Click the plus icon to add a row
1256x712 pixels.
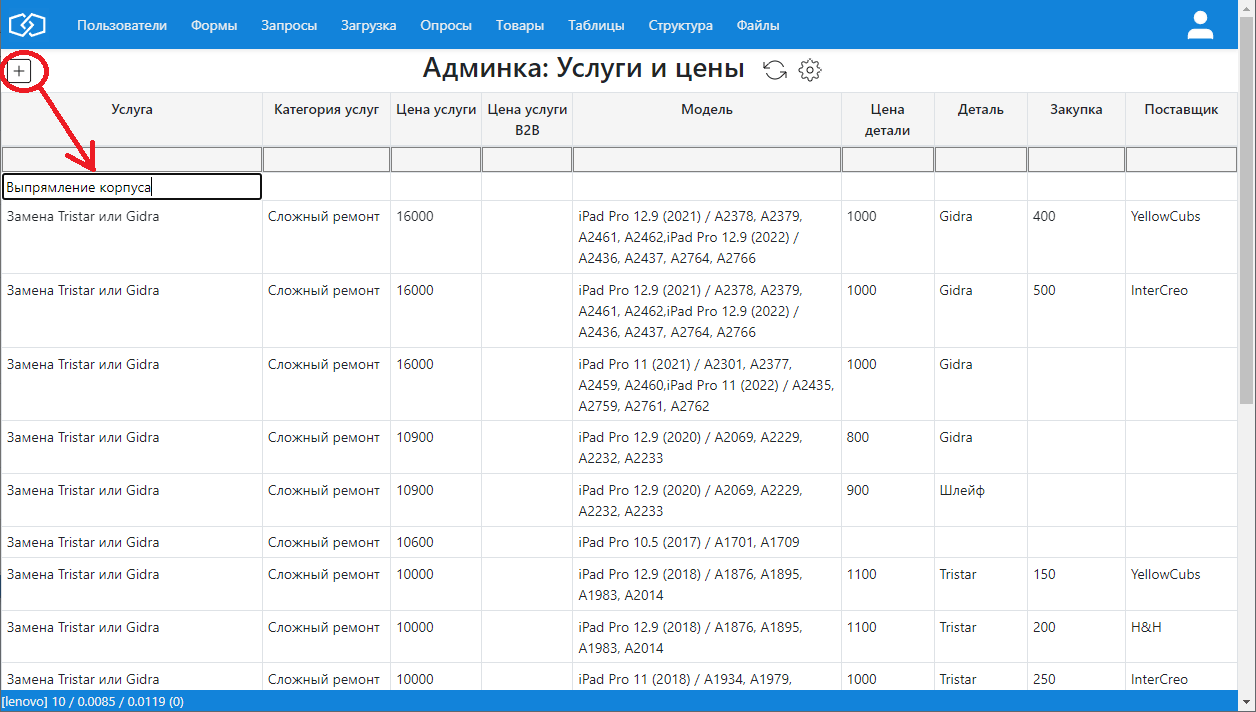coord(20,71)
